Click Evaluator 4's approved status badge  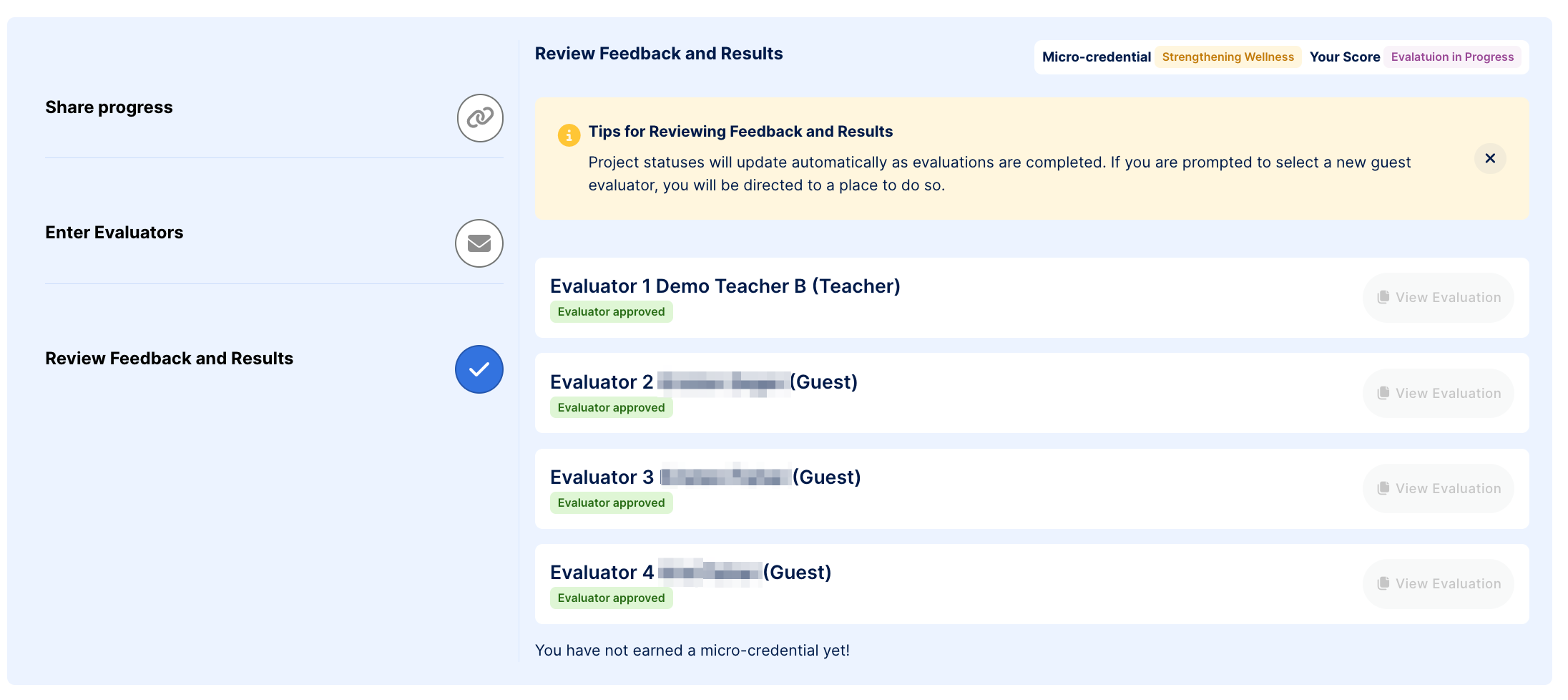(611, 598)
